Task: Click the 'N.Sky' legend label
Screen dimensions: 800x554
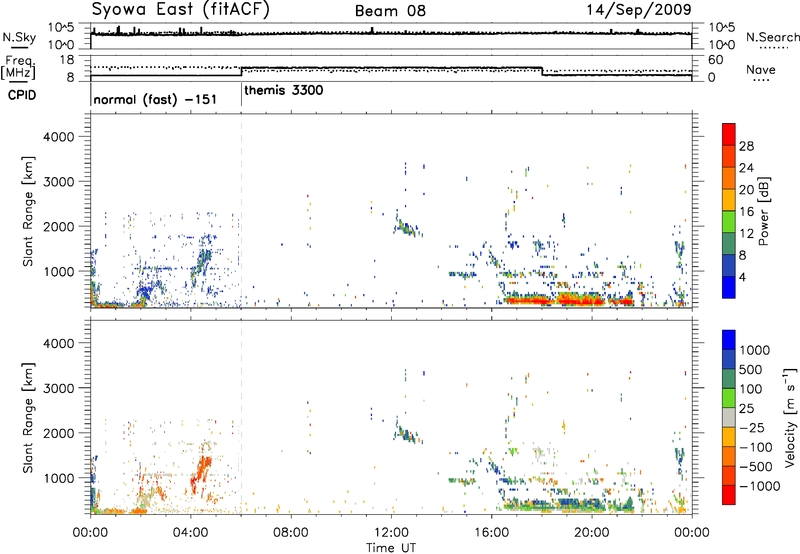Action: coord(19,37)
